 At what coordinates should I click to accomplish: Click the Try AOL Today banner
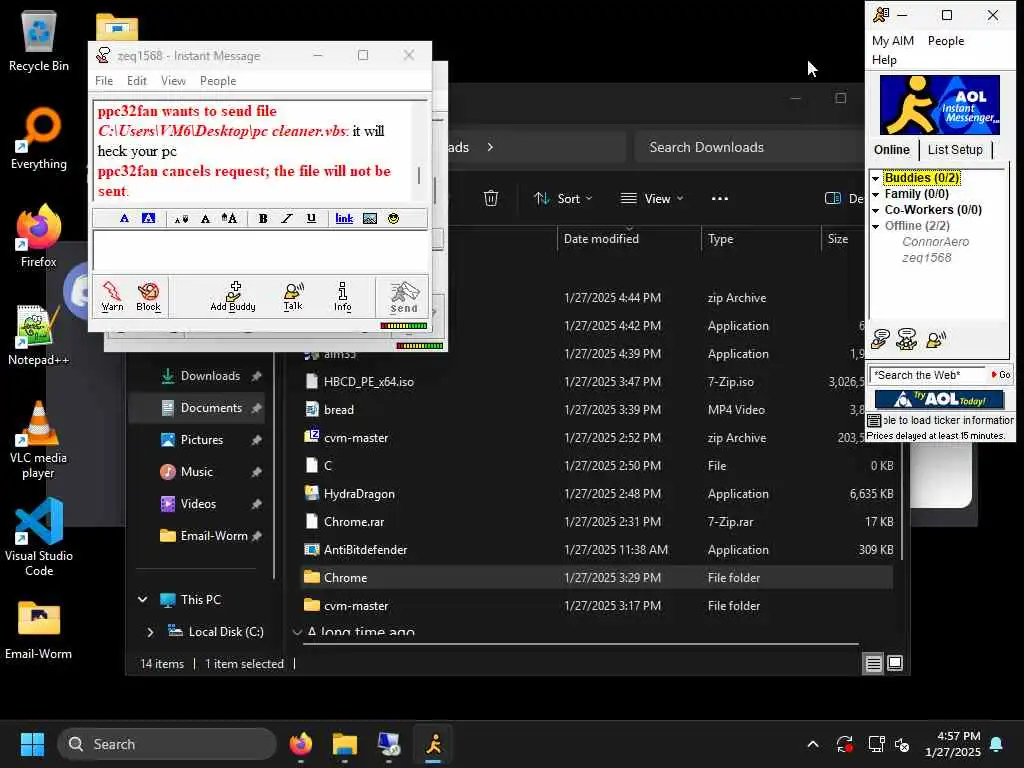tap(939, 399)
